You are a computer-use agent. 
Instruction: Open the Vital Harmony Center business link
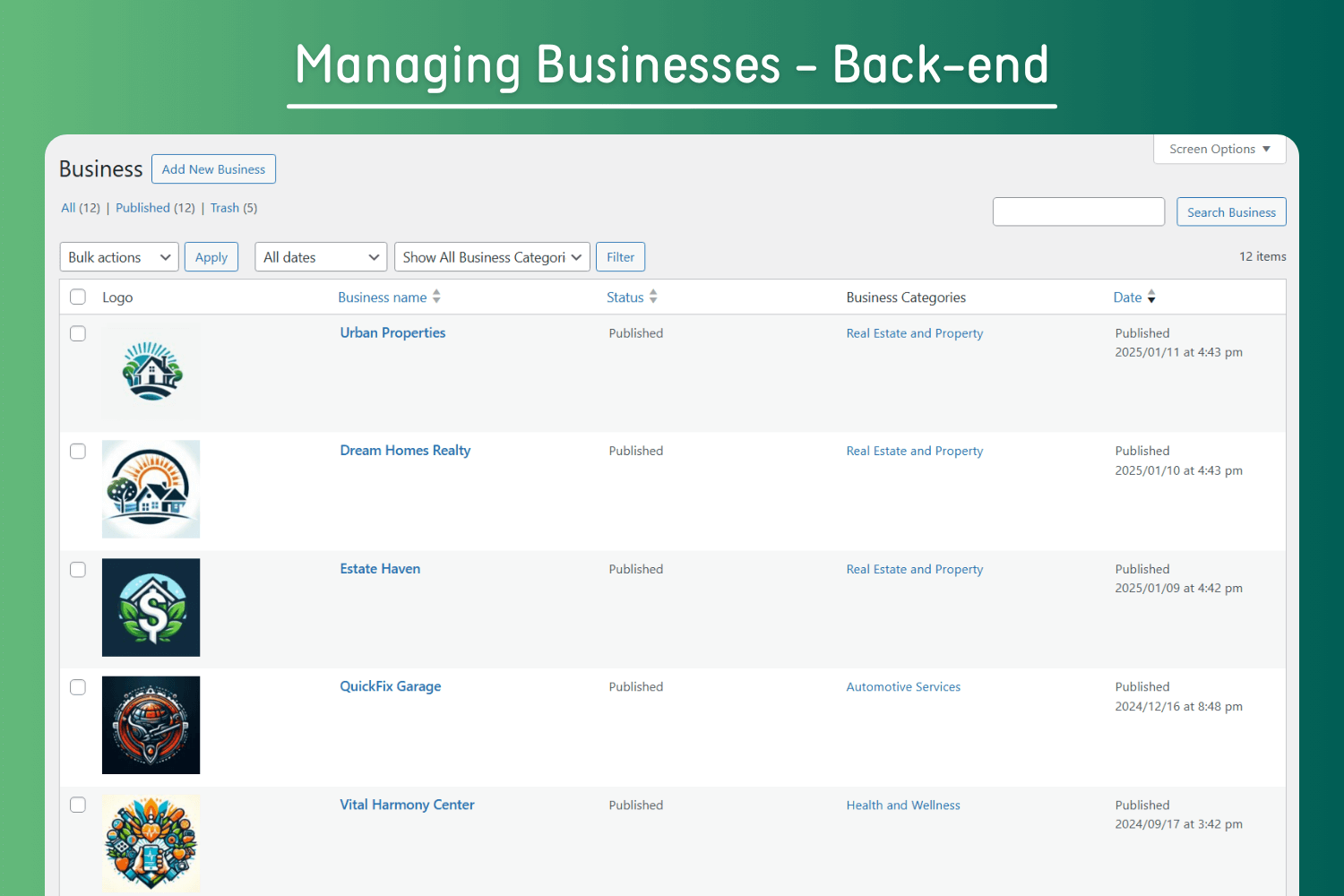click(x=407, y=805)
